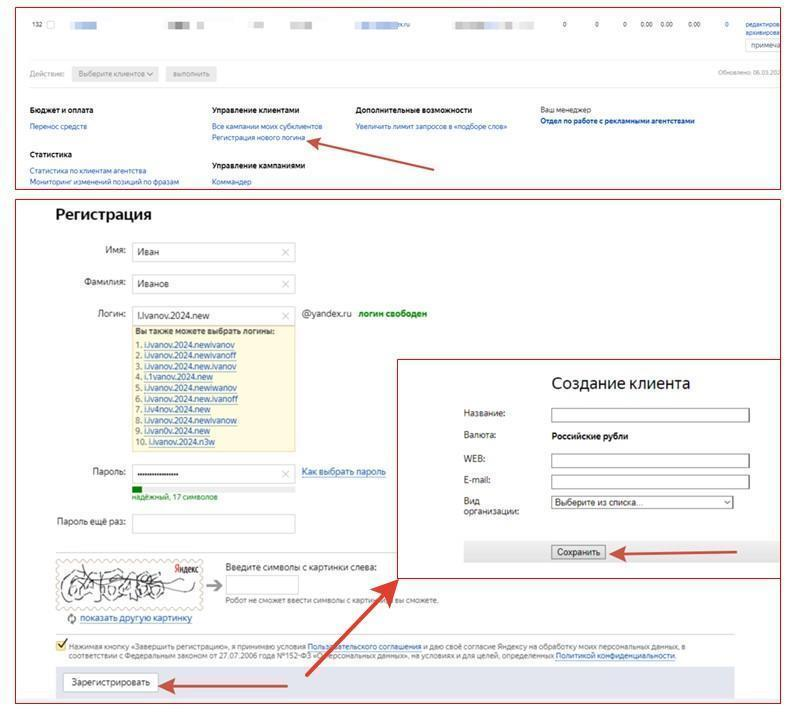Open Отдел по работе с рекламными агентствами
792x712 pixels.
click(x=617, y=121)
